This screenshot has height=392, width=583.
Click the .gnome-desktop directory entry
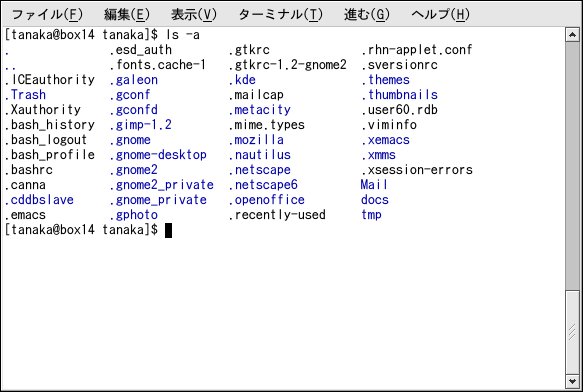pyautogui.click(x=158, y=155)
